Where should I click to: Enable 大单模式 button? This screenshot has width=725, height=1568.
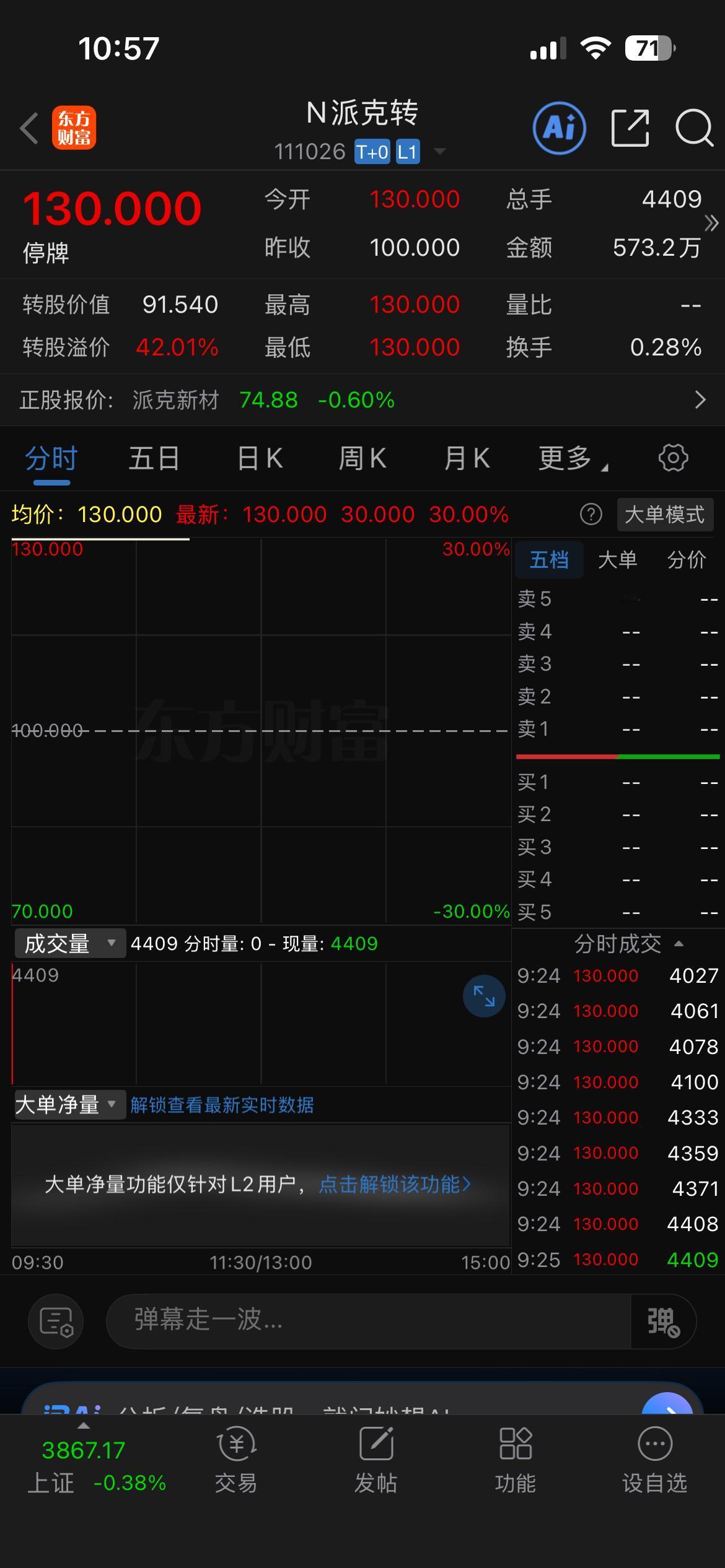665,515
